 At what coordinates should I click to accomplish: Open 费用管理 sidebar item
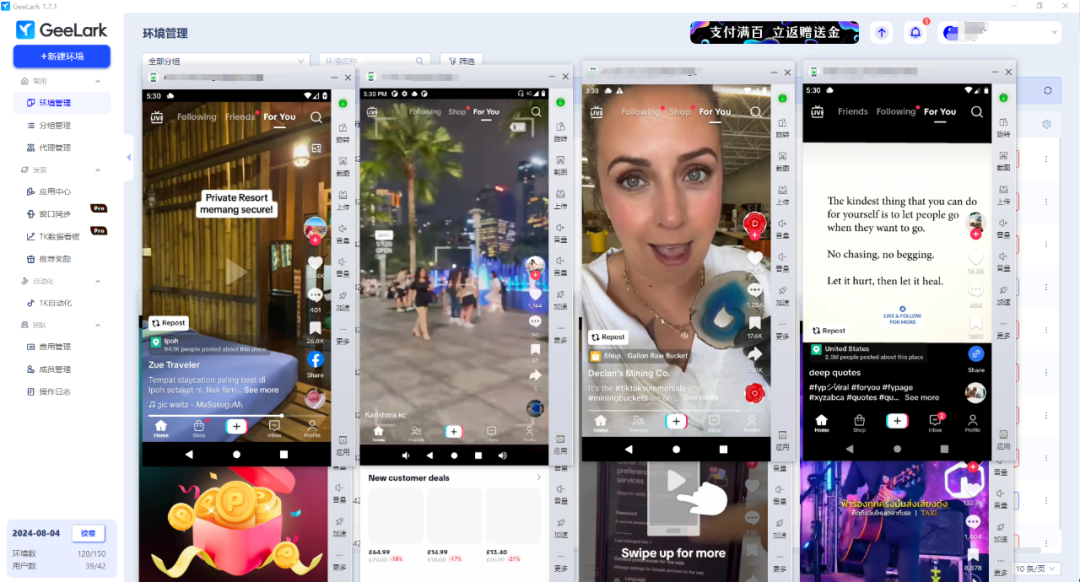[54, 346]
